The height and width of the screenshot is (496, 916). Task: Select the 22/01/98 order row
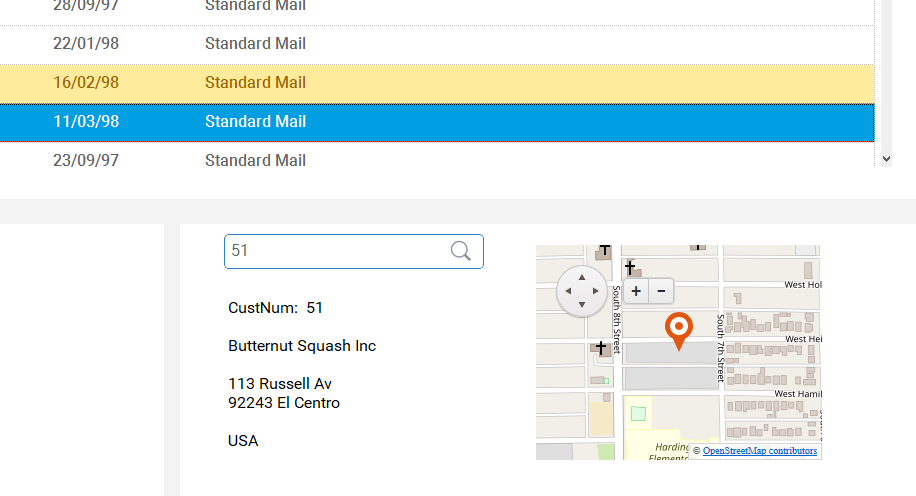tap(437, 44)
